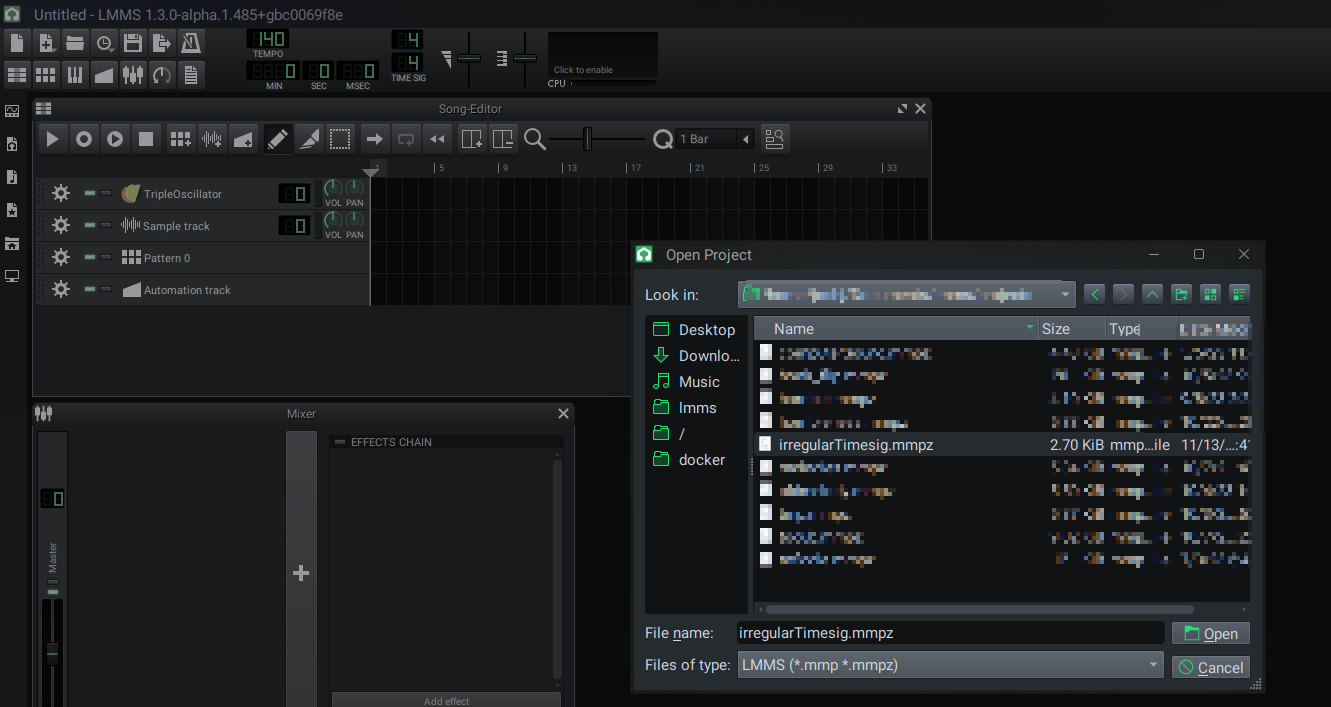Click the time signature numerator value
Image resolution: width=1331 pixels, height=707 pixels.
(x=407, y=40)
